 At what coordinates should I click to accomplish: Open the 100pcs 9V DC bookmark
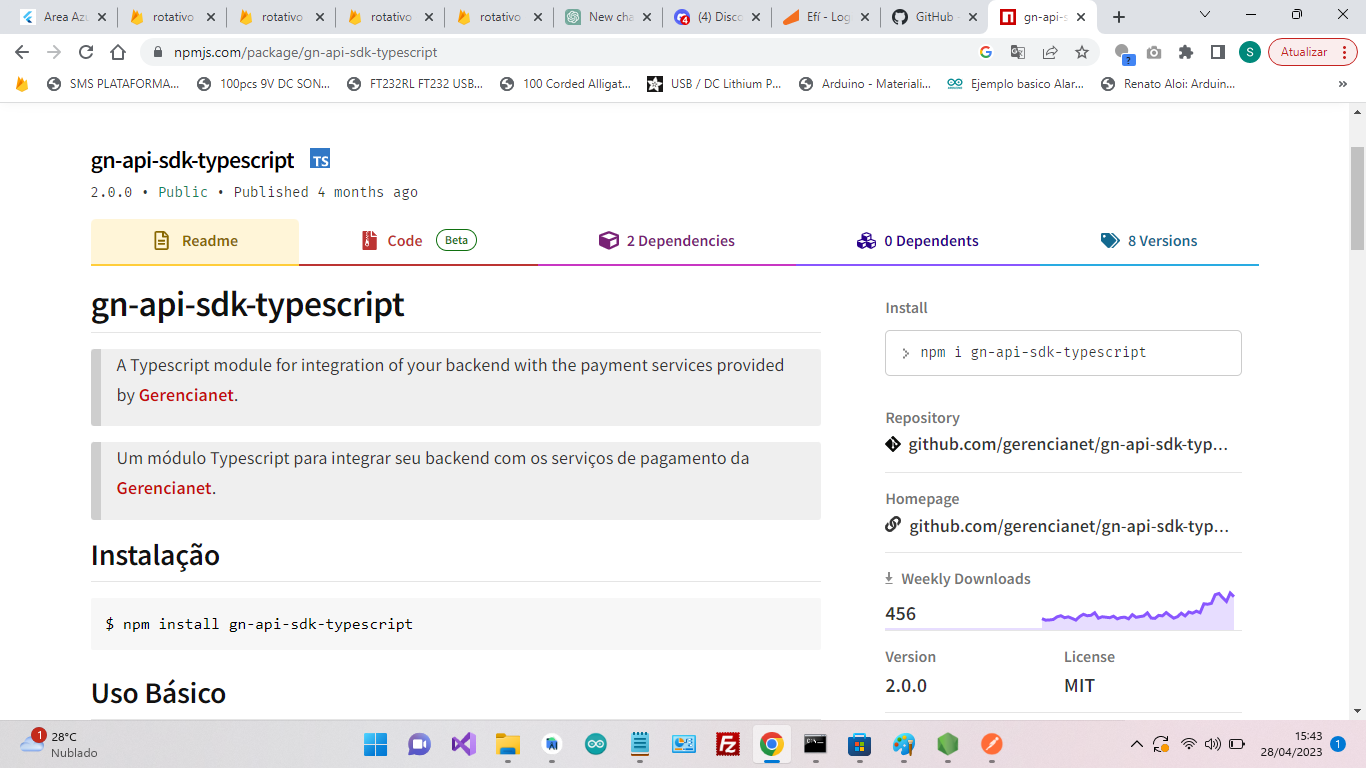264,84
